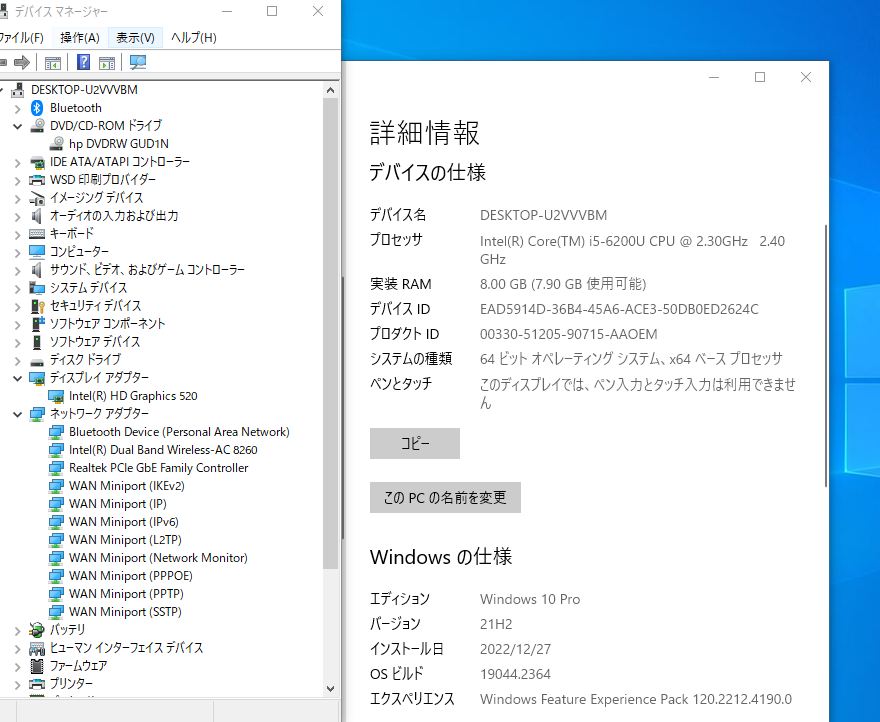
Task: Select Bluetooth Device (Personal Area Network)
Action: point(179,432)
